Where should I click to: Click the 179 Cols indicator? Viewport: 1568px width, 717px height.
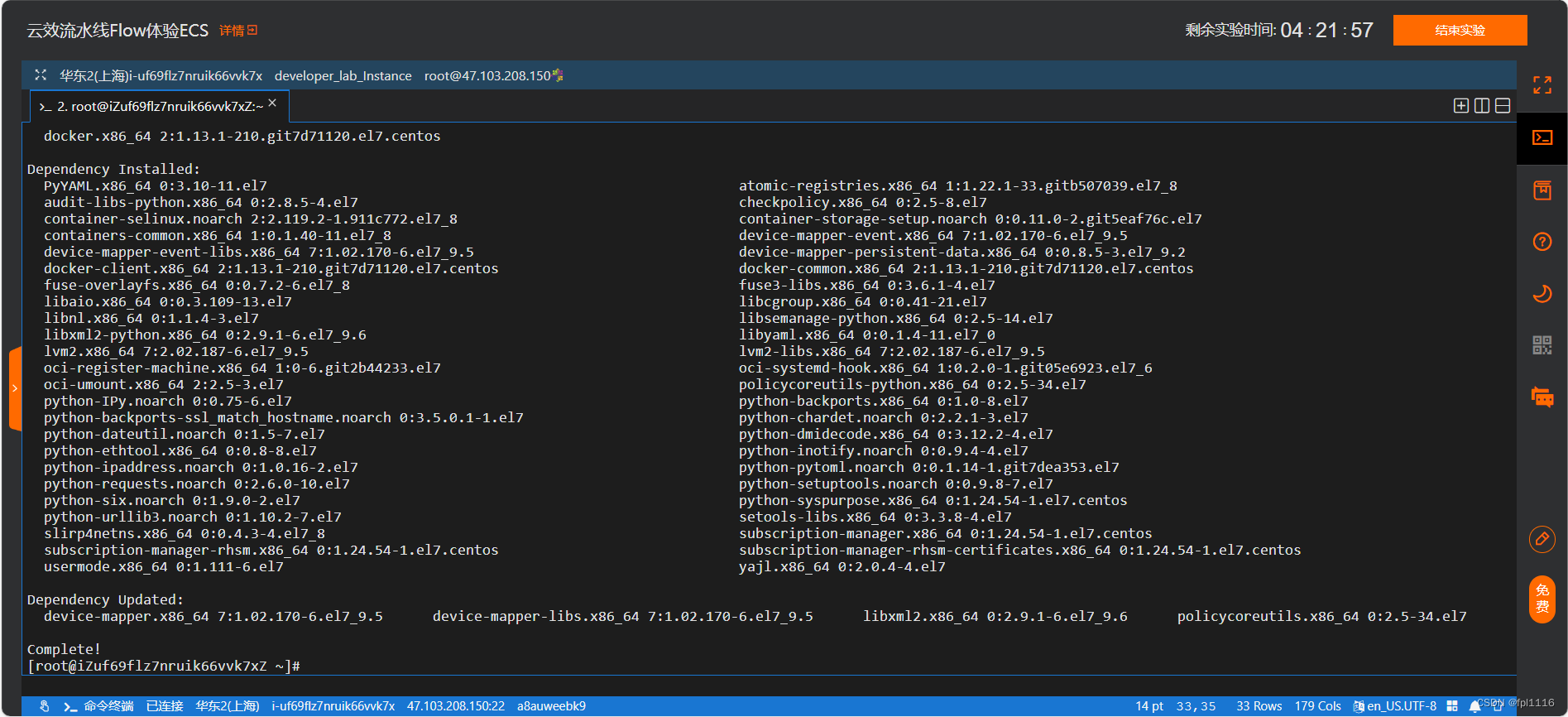click(1318, 706)
